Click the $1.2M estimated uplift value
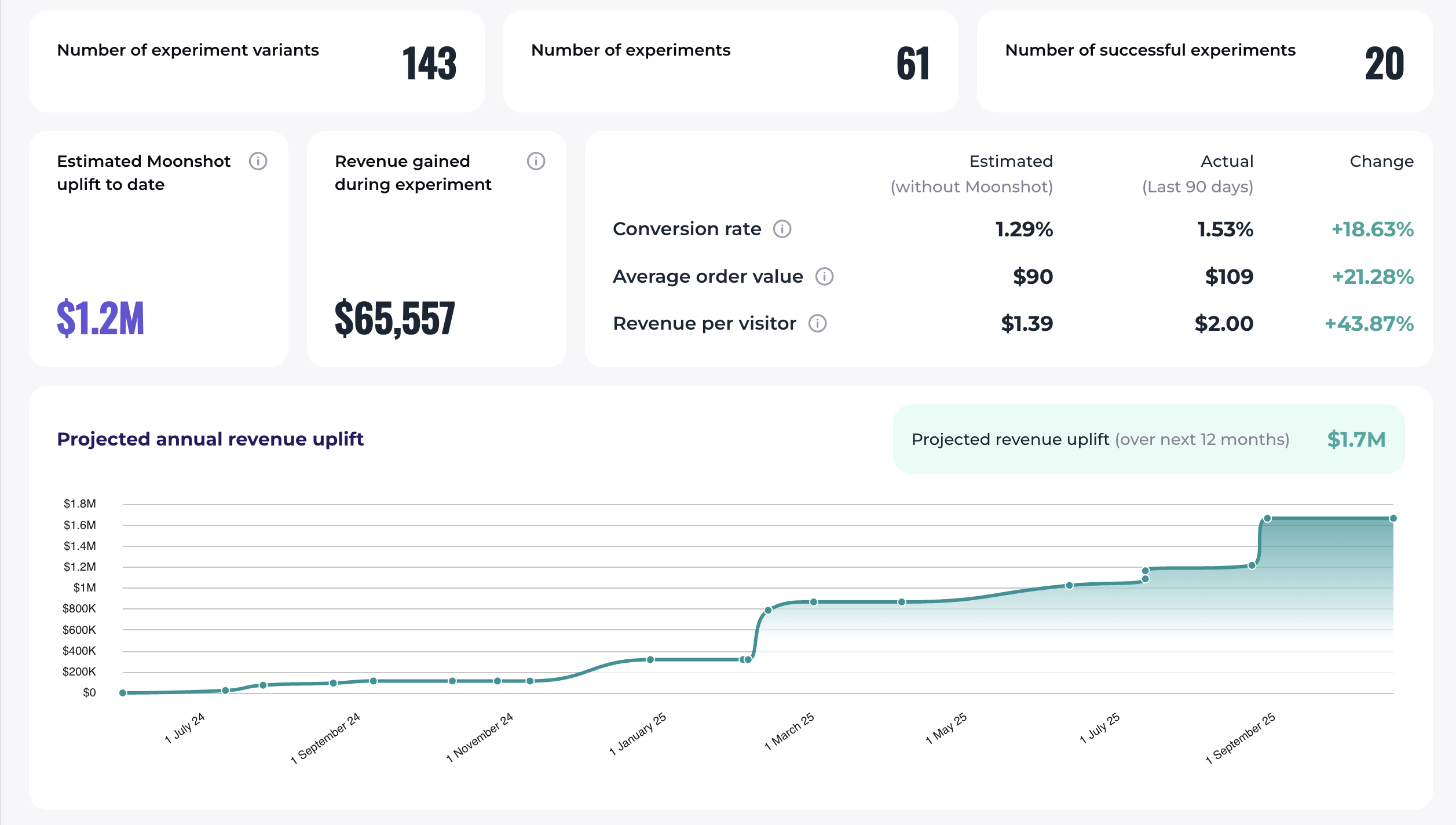This screenshot has width=1456, height=825. (100, 318)
